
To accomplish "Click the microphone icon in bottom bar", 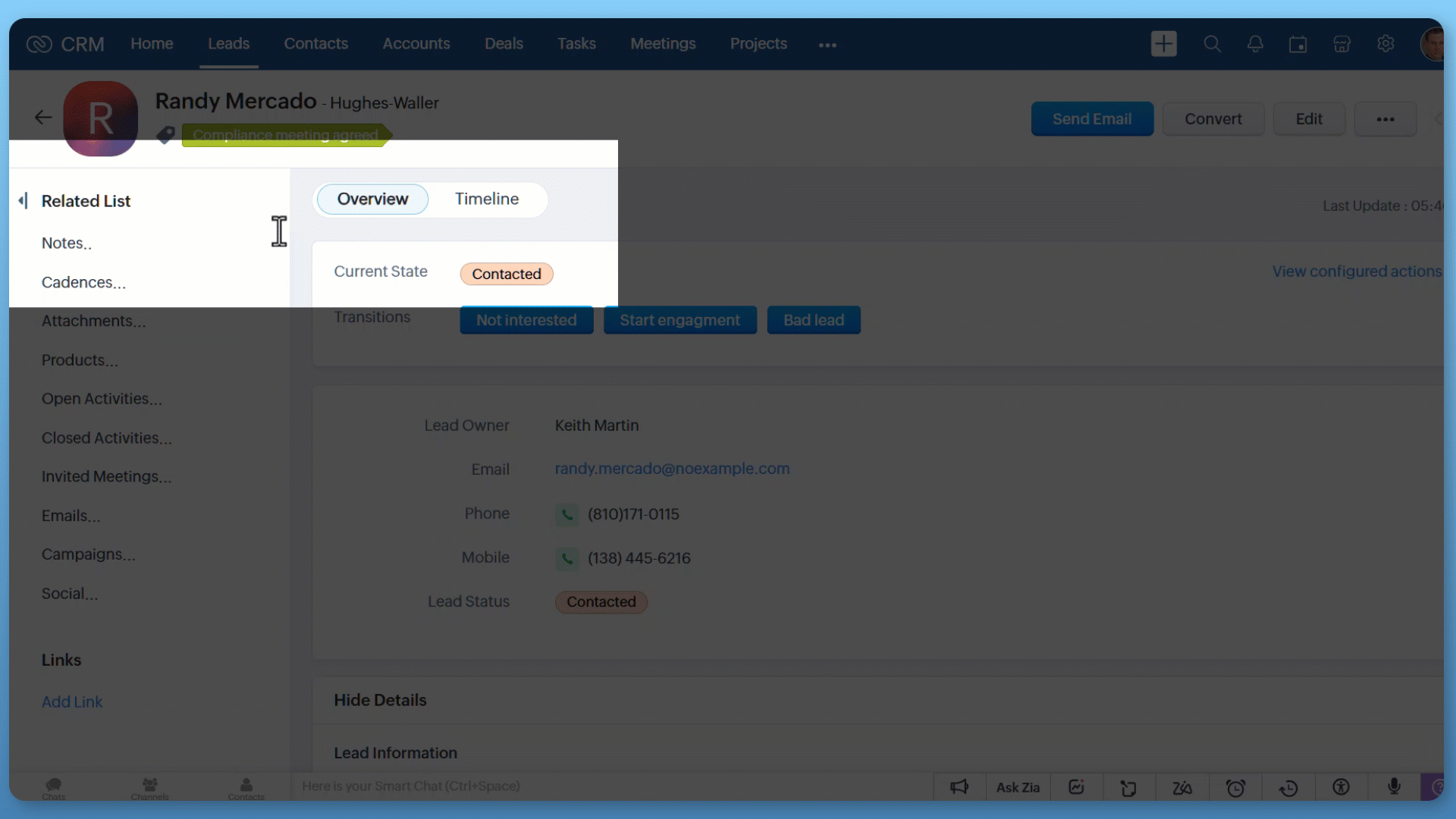I will (1394, 787).
